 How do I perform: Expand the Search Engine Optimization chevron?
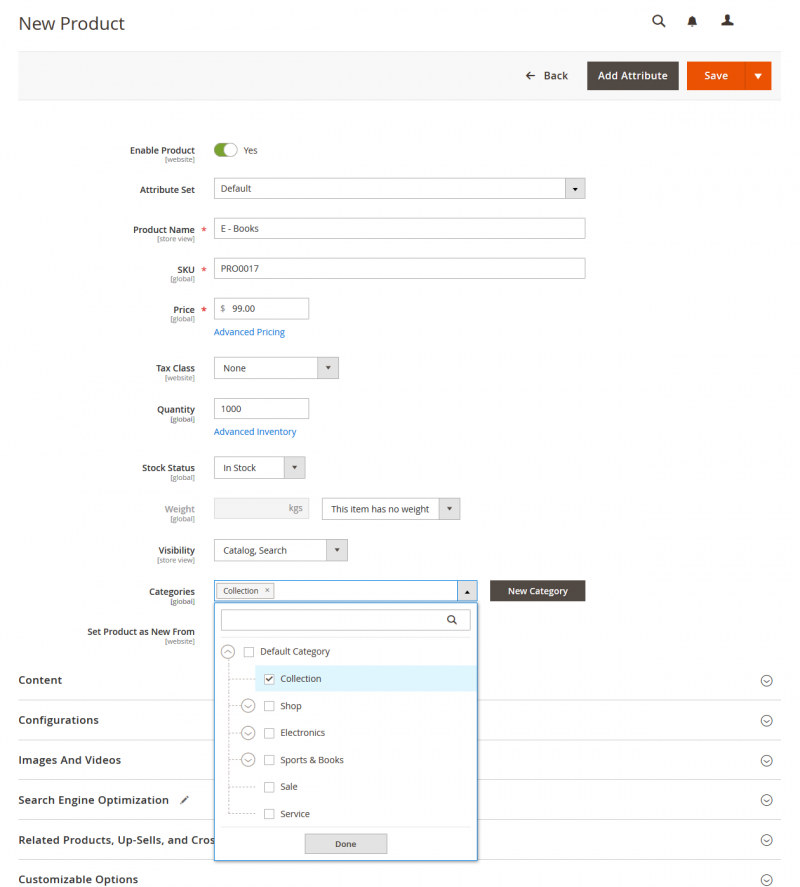pyautogui.click(x=767, y=800)
